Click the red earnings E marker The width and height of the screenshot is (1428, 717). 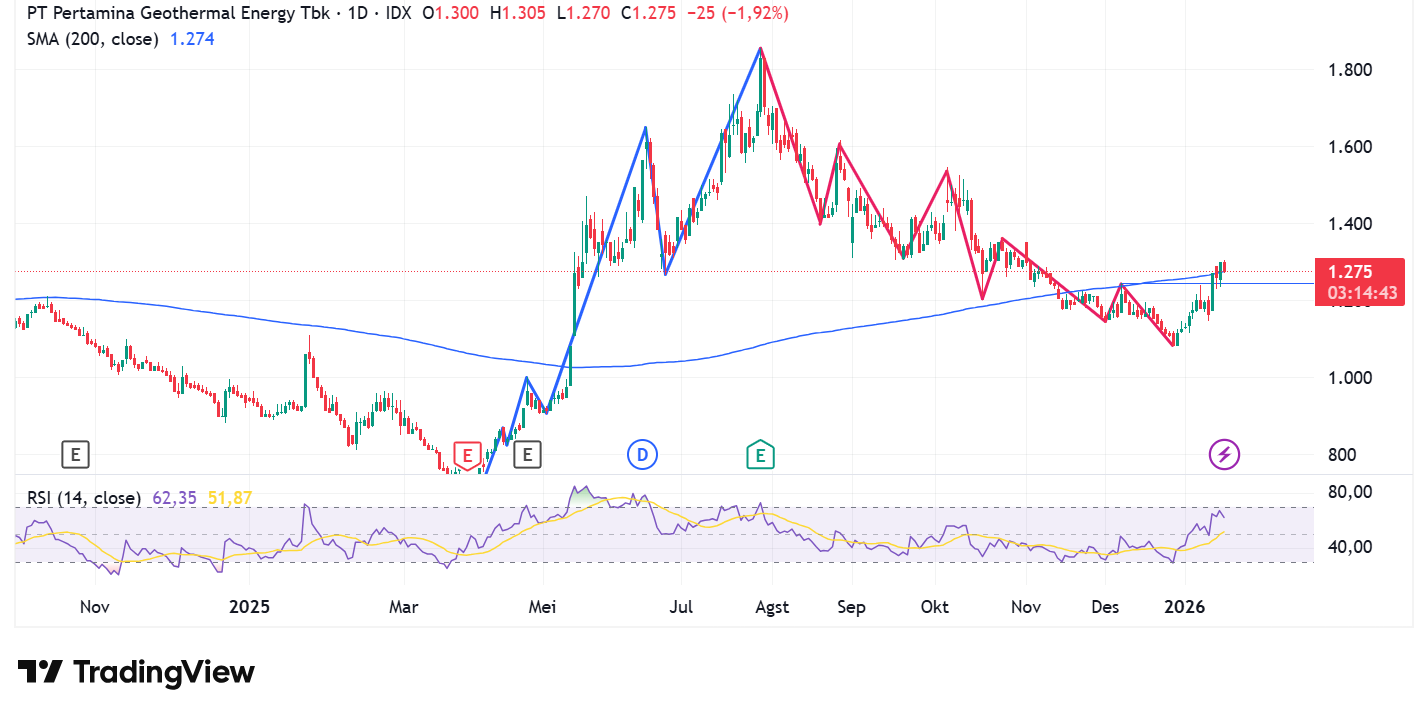pos(466,455)
